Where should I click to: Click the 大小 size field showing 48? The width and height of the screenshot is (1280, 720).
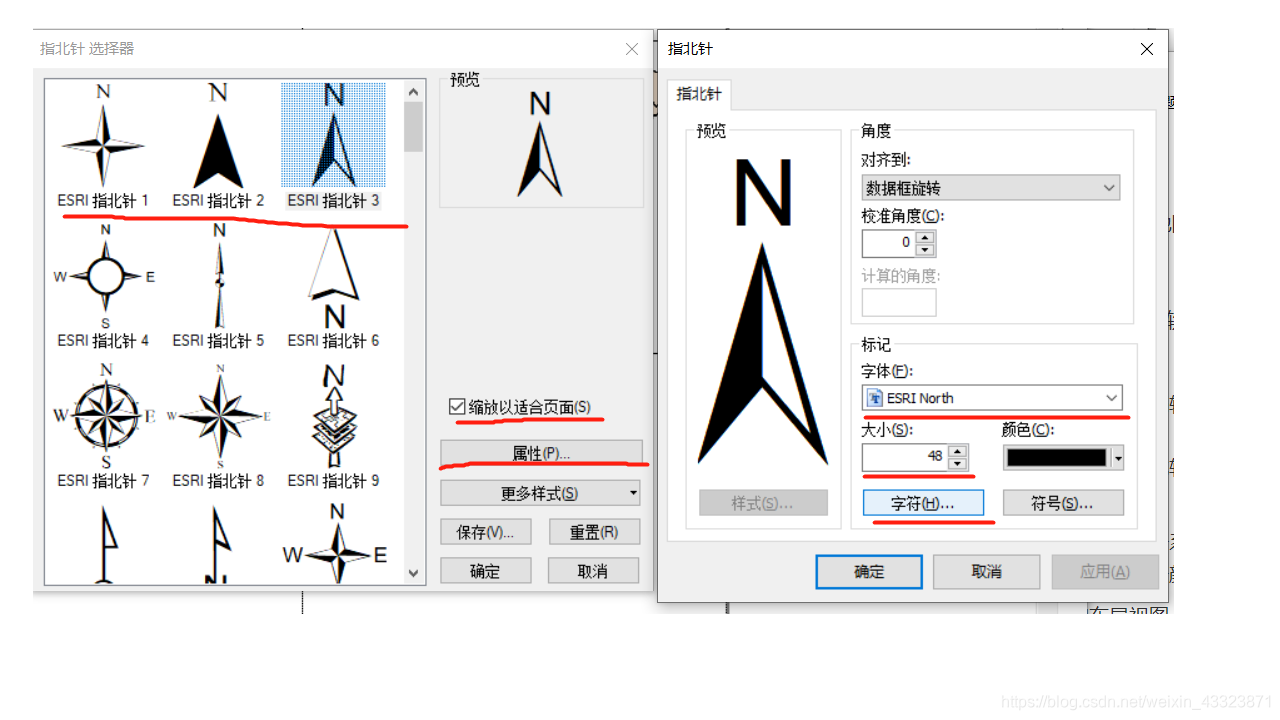click(x=905, y=457)
